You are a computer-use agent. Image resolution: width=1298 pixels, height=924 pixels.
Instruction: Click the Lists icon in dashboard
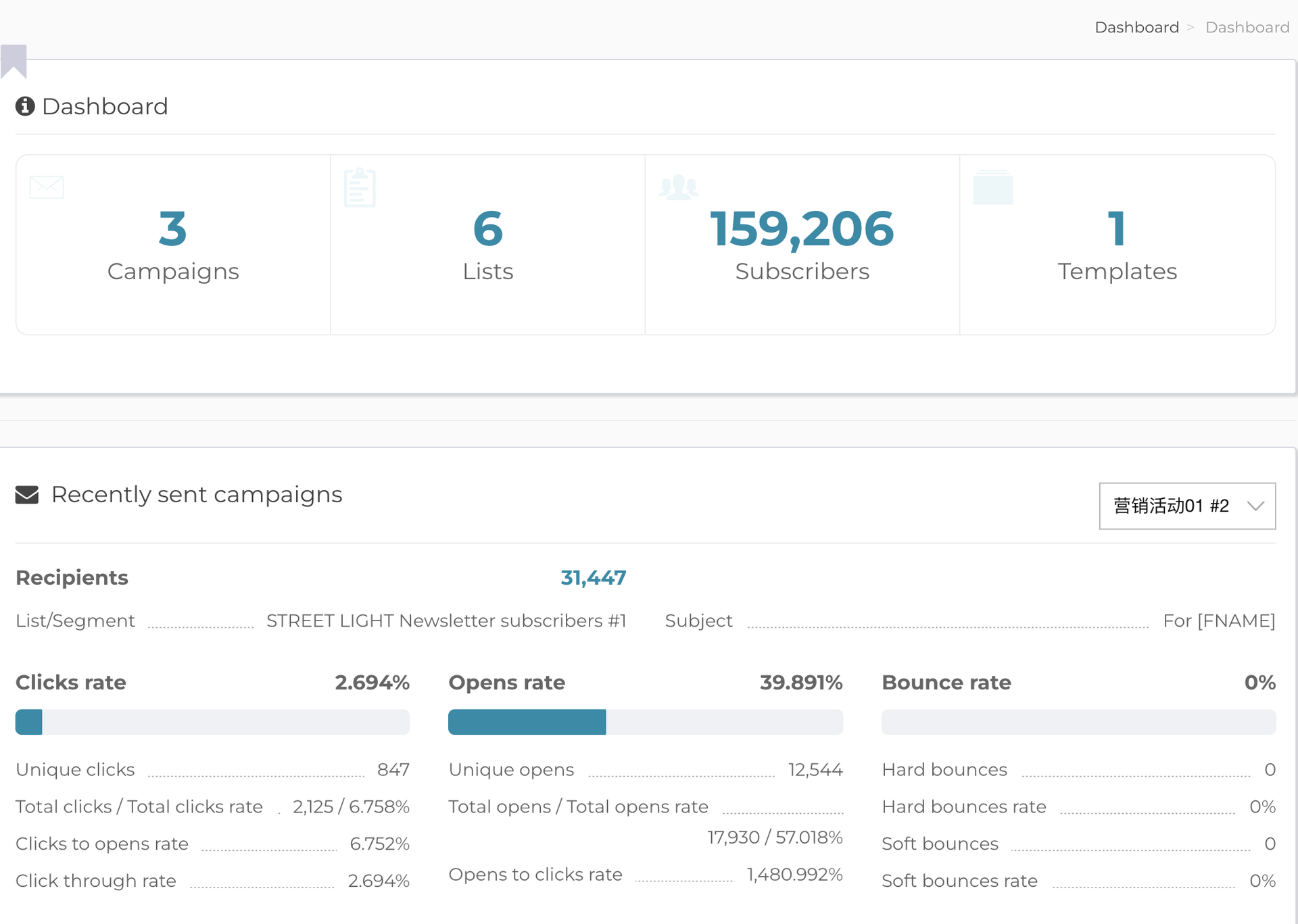(x=360, y=187)
